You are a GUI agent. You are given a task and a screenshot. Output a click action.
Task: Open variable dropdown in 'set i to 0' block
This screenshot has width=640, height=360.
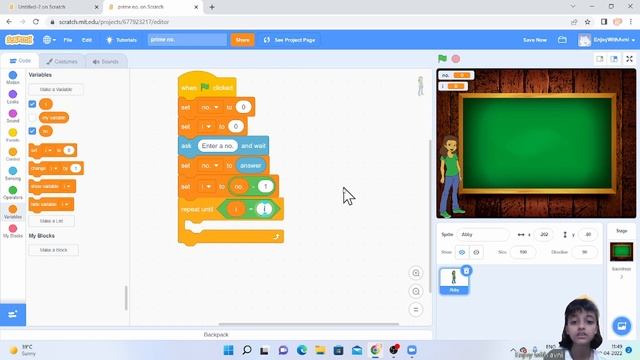(206, 127)
